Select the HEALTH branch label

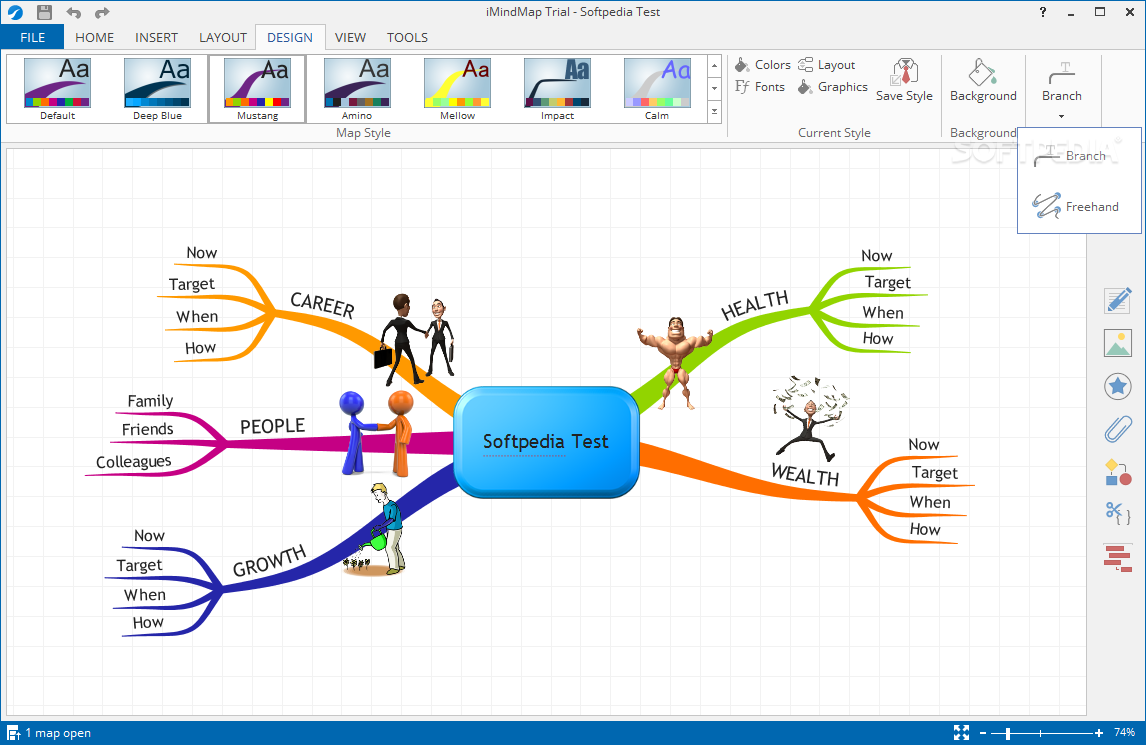click(755, 306)
